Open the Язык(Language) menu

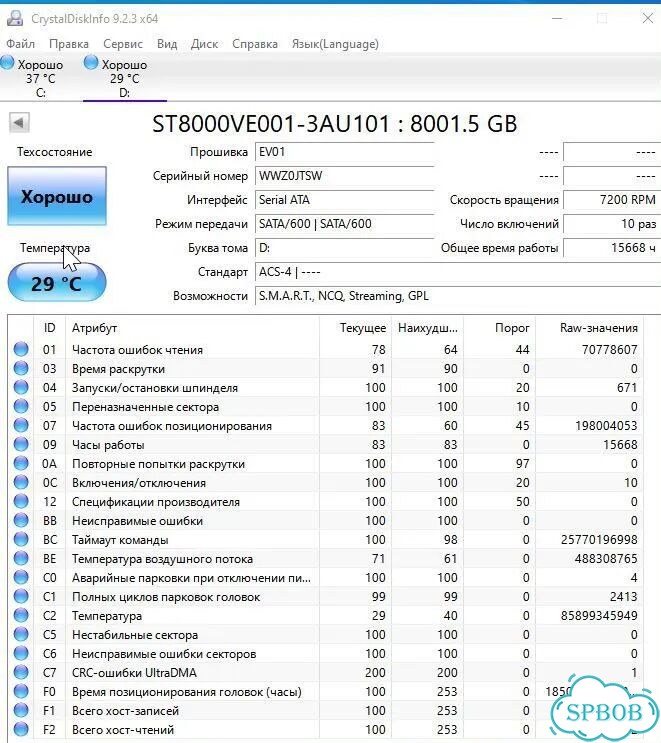[x=335, y=44]
